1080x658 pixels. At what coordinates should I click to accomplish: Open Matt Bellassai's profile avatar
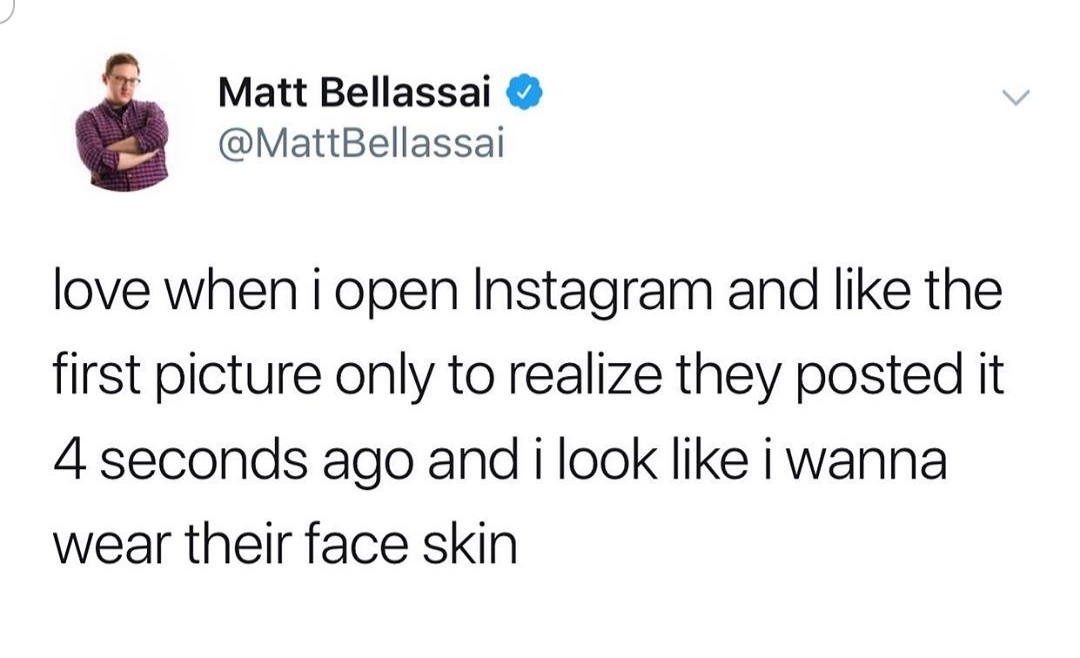(x=122, y=121)
